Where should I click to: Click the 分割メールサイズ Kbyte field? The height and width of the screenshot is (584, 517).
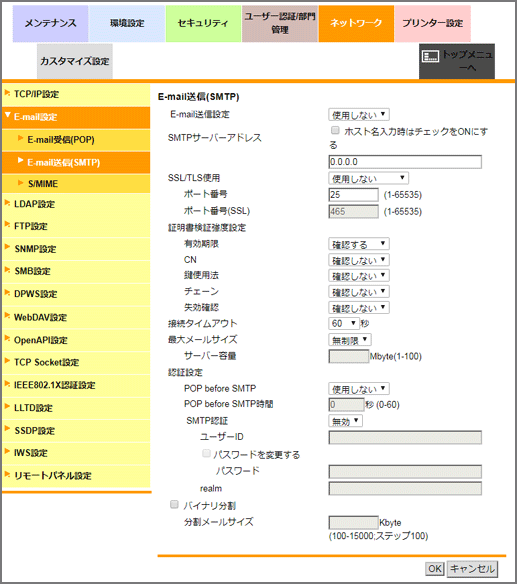pos(353,523)
